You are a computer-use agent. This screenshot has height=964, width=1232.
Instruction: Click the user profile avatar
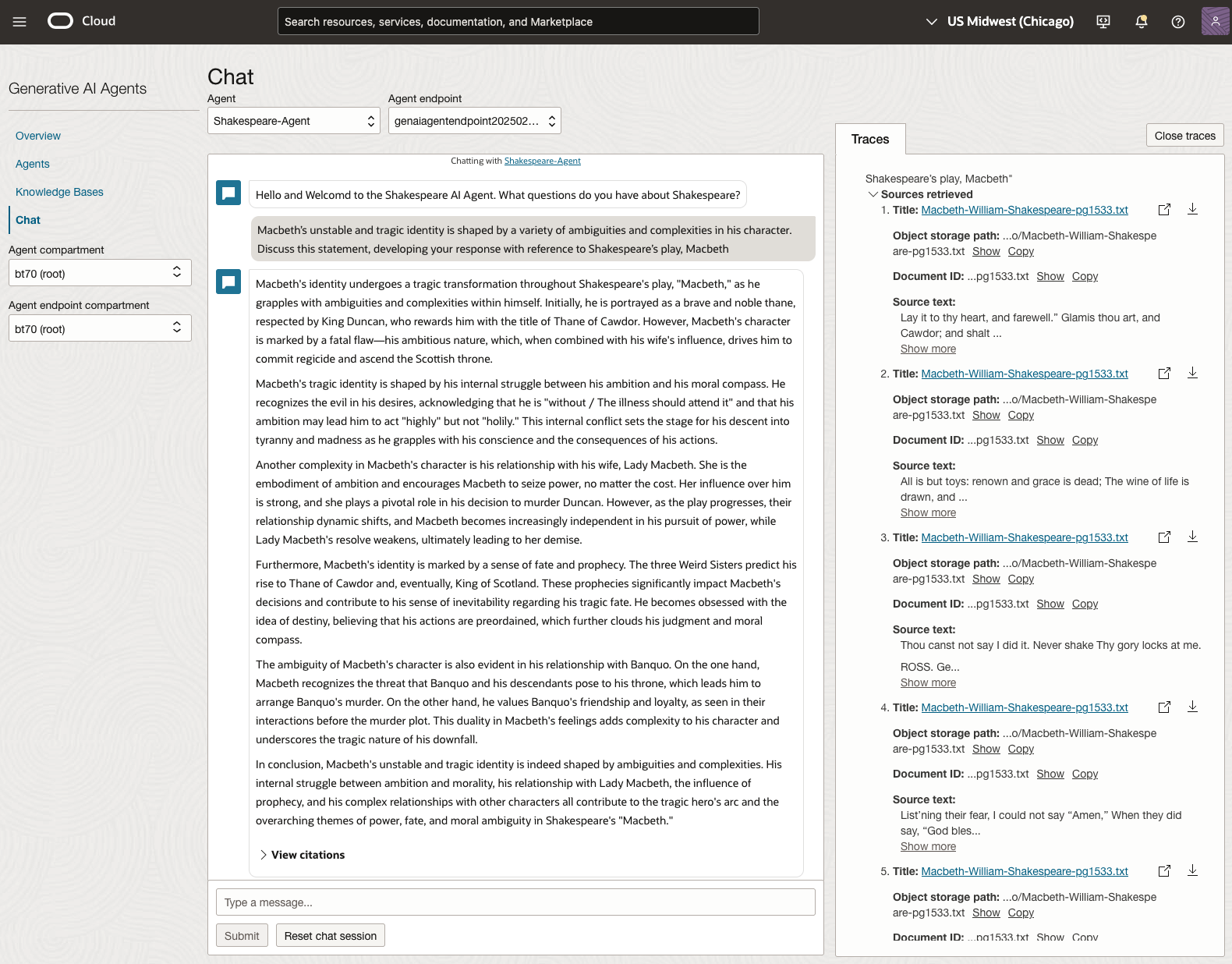[1215, 22]
